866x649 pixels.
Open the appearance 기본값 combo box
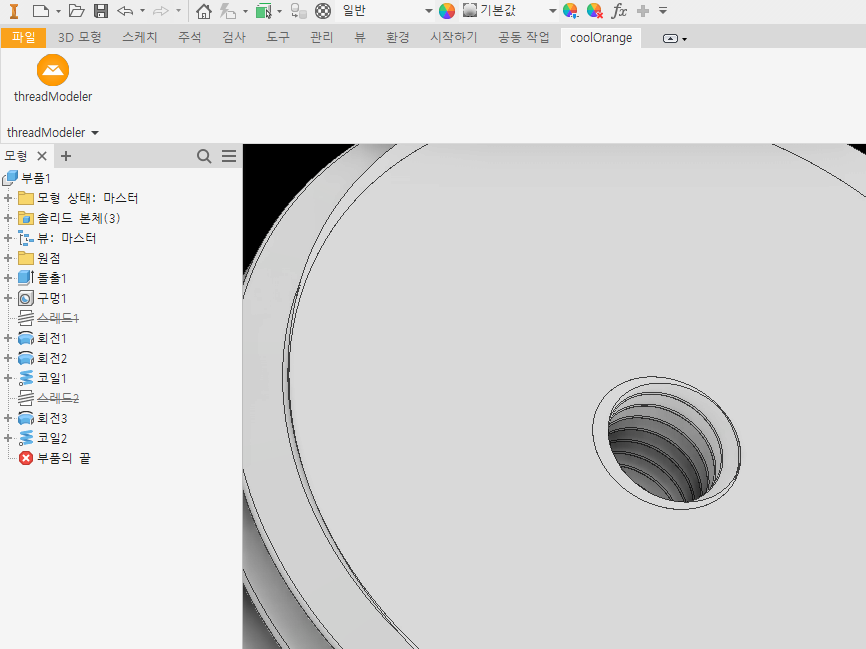(x=510, y=10)
